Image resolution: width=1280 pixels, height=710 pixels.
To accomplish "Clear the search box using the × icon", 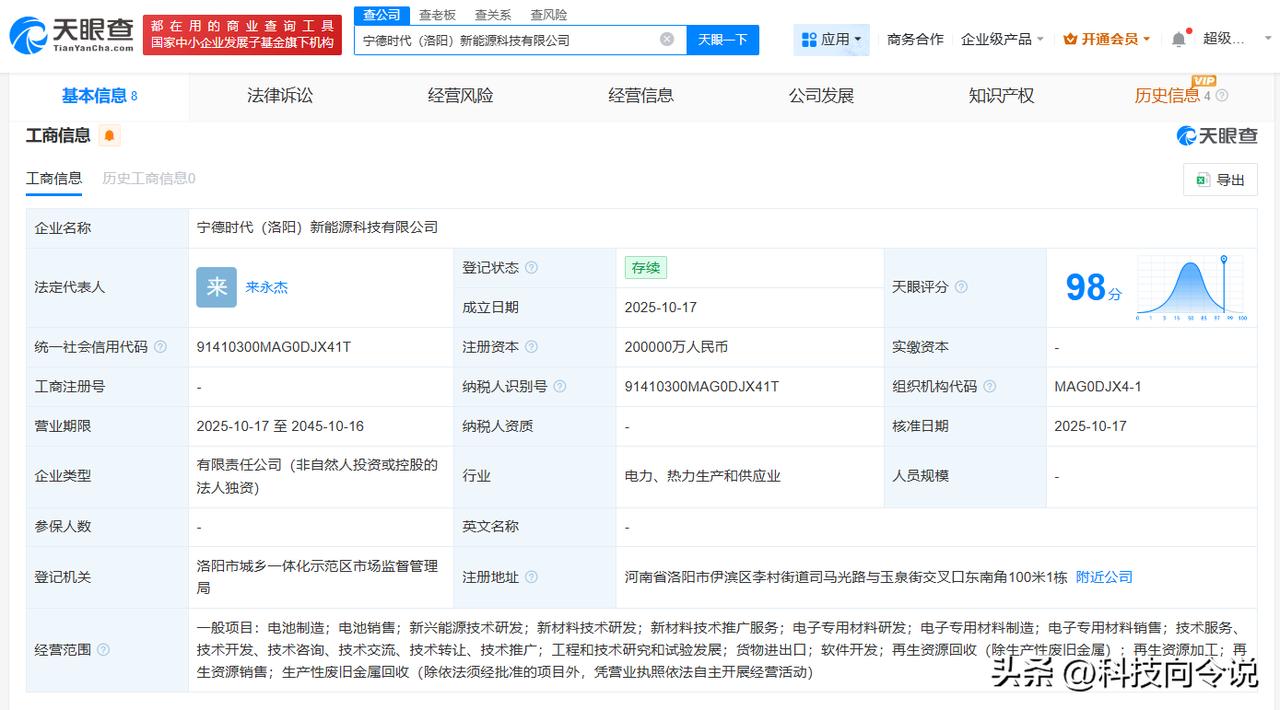I will [x=666, y=39].
